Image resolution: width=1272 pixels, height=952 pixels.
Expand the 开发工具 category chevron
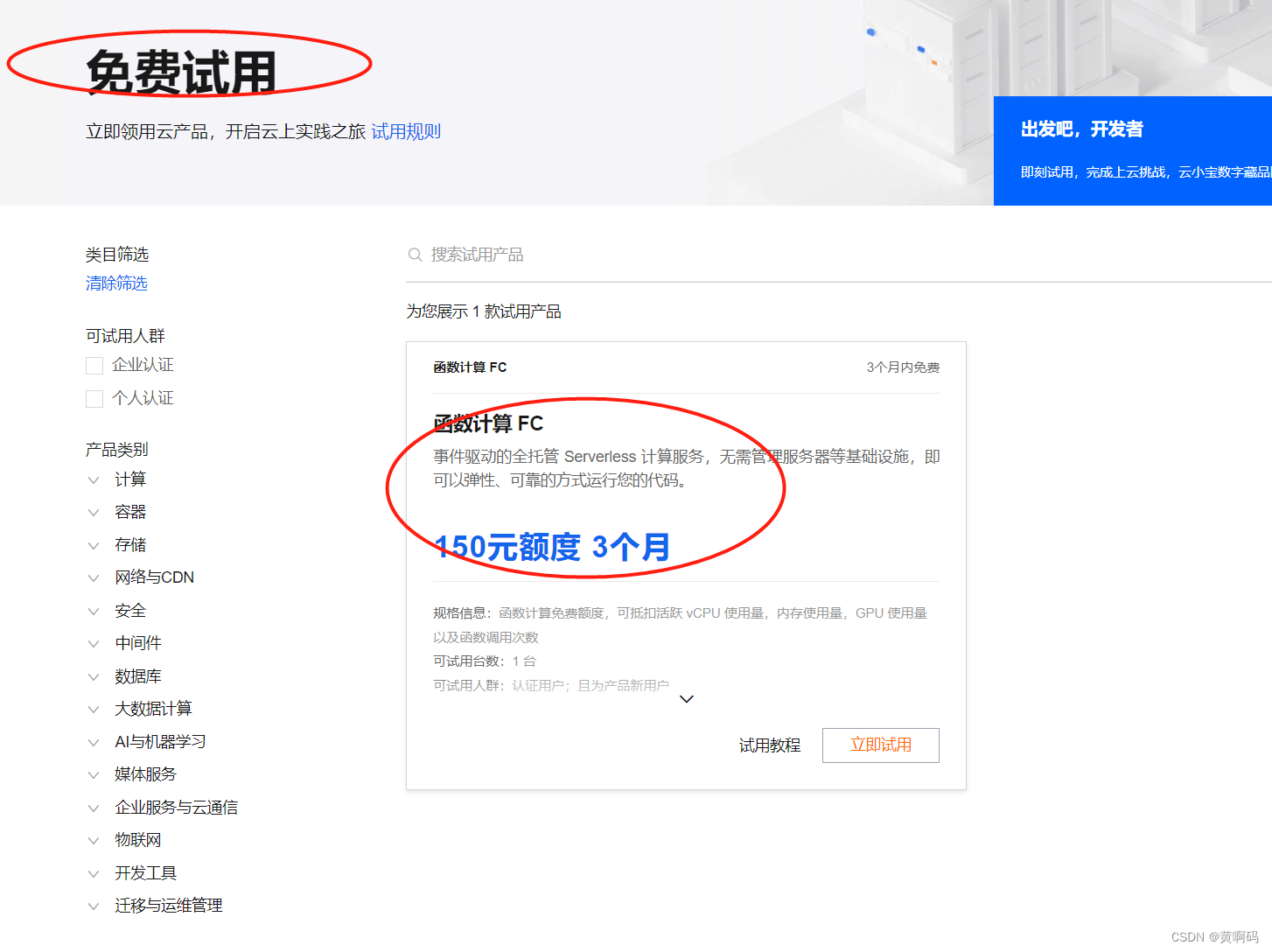click(94, 873)
